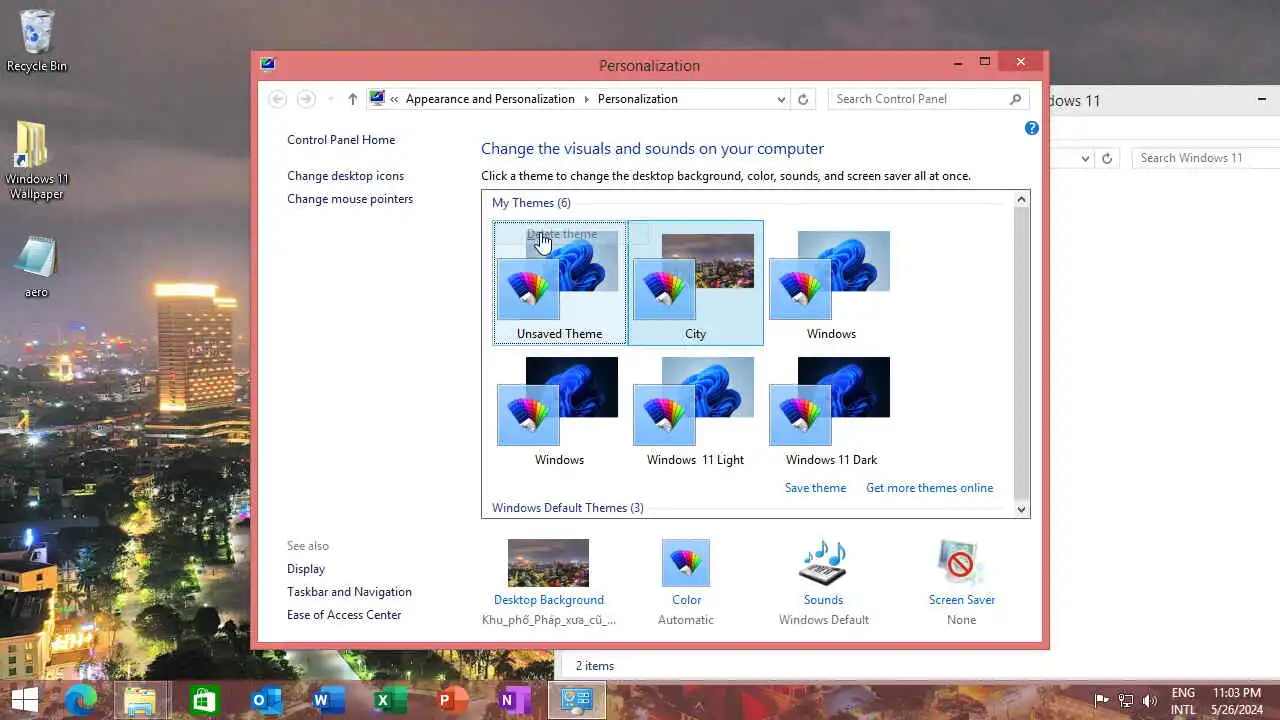Image resolution: width=1280 pixels, height=720 pixels.
Task: Click the Search Windows 11 field in background window
Action: [1206, 158]
